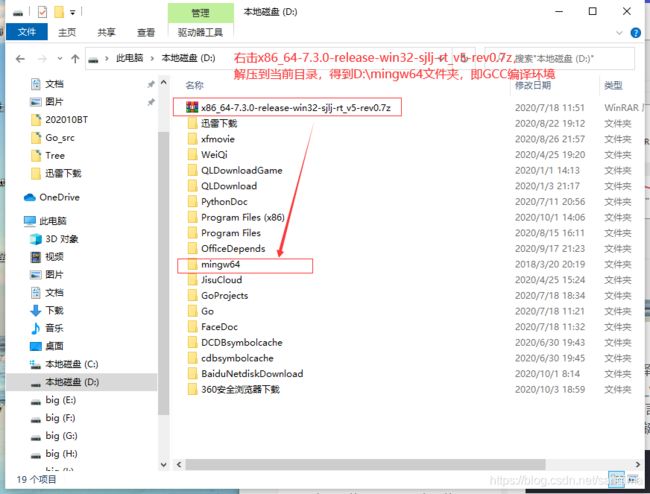Select 本地磁盘 (D:) drive in sidebar
Viewport: 650px width, 494px height.
[81, 382]
